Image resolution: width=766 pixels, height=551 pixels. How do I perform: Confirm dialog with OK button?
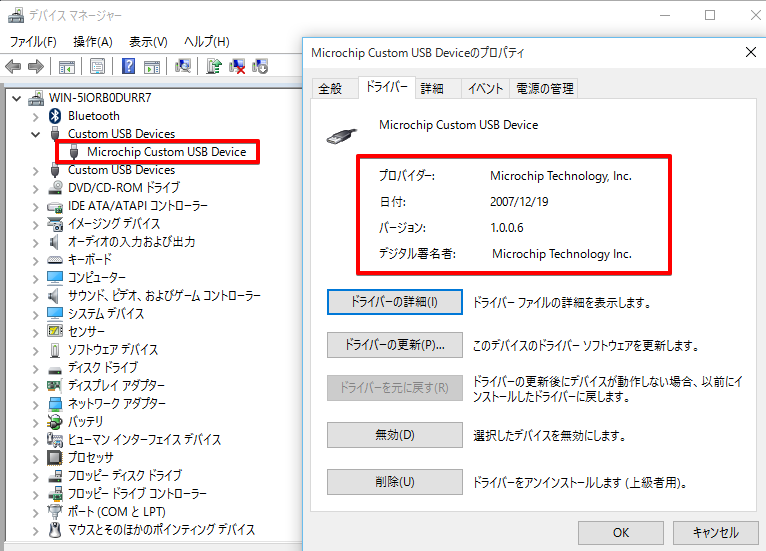click(x=621, y=532)
